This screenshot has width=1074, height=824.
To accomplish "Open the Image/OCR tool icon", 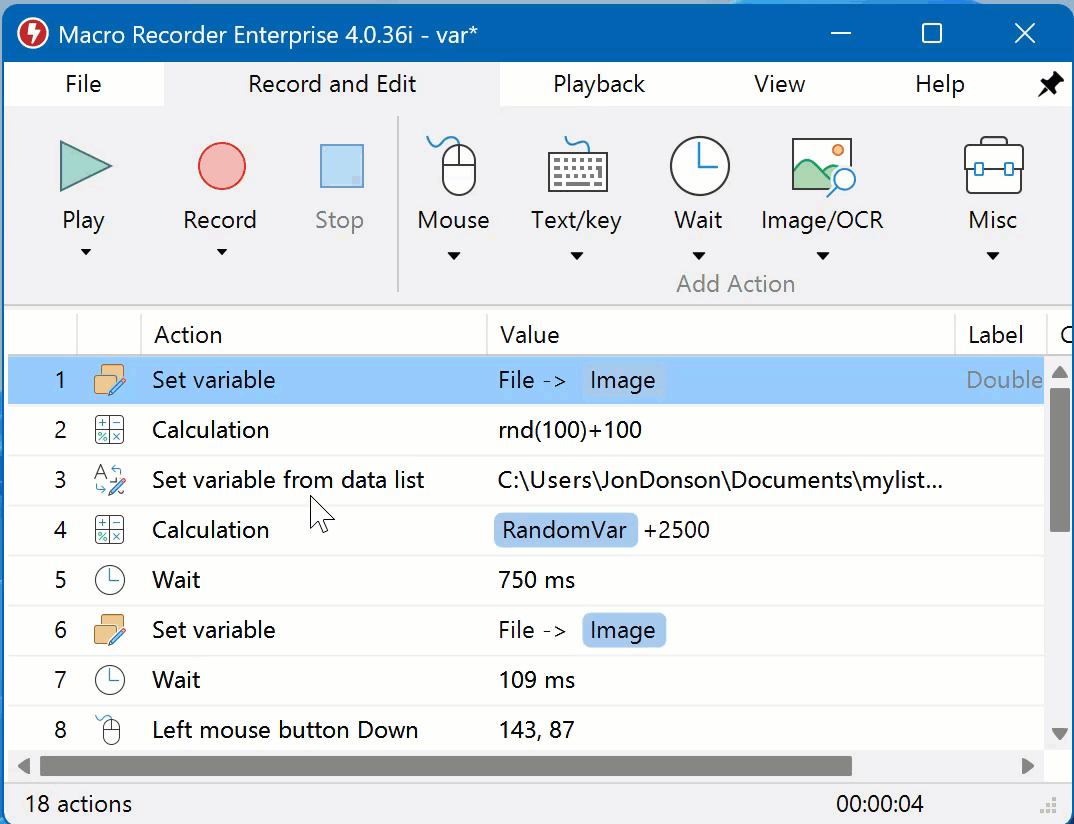I will (822, 166).
